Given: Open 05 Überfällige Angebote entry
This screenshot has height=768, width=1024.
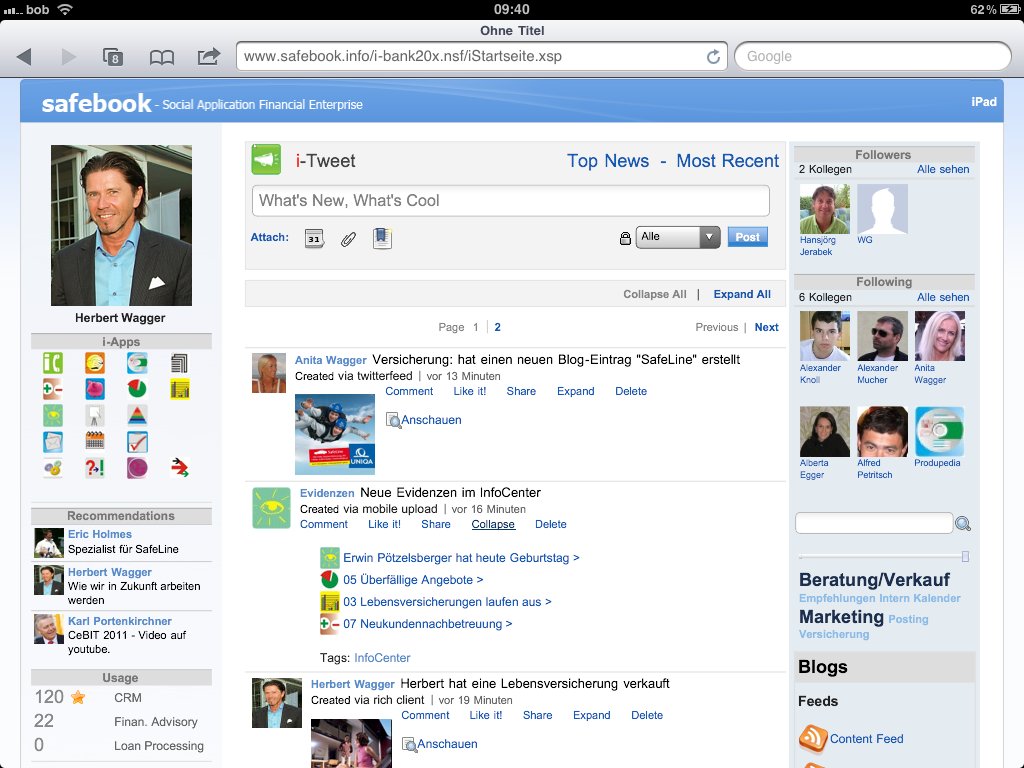Looking at the screenshot, I should point(413,580).
